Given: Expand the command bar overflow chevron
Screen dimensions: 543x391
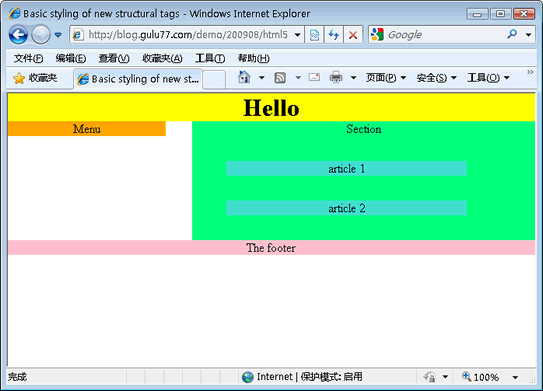Looking at the screenshot, I should [530, 72].
